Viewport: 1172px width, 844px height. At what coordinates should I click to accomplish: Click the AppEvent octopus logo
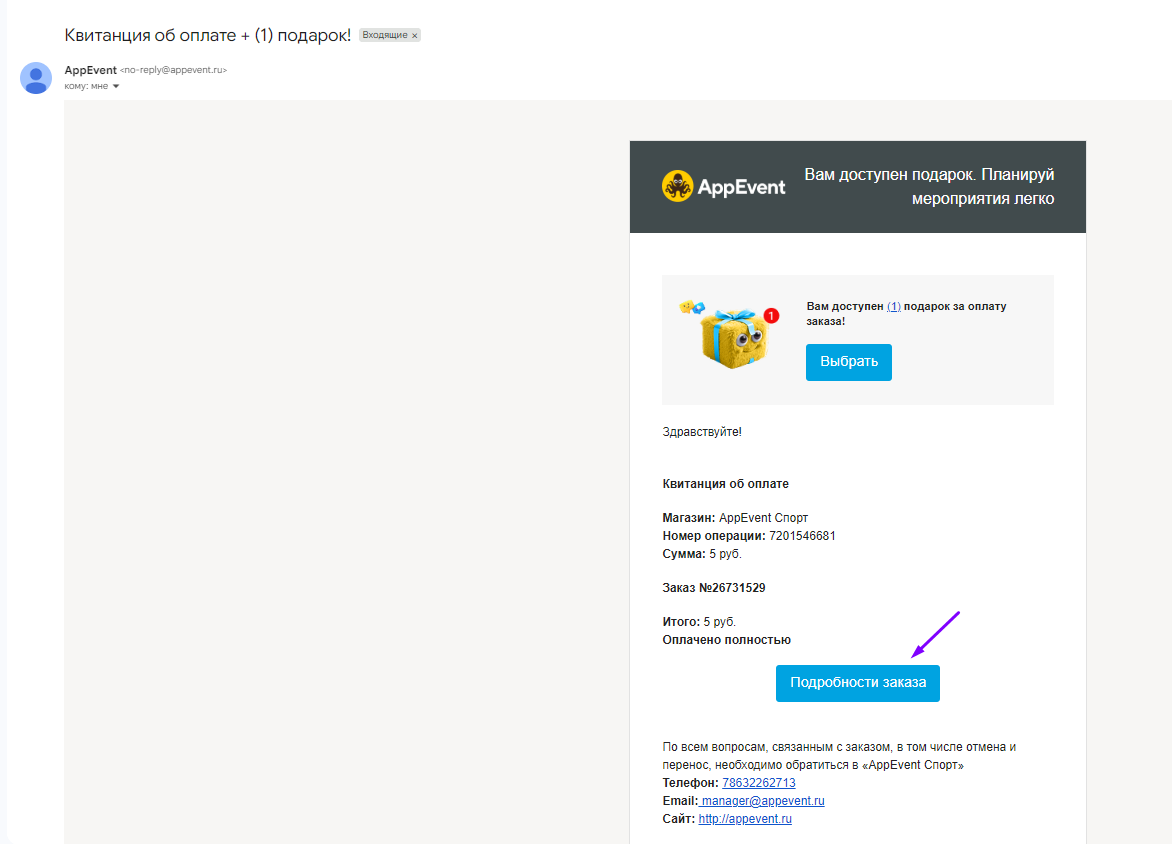678,187
